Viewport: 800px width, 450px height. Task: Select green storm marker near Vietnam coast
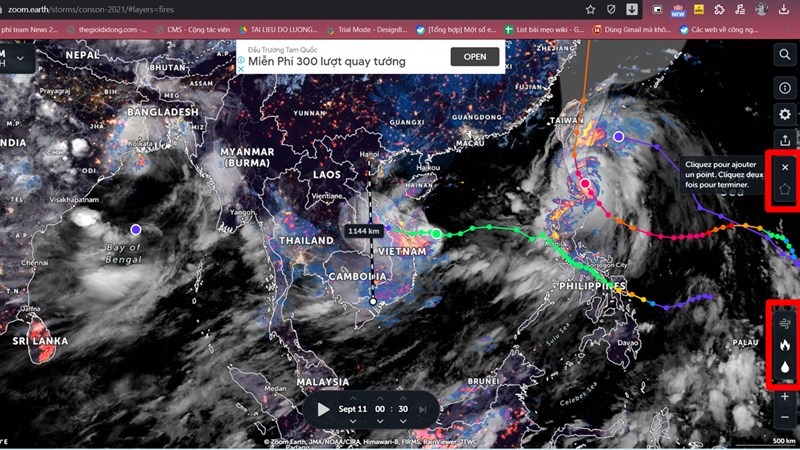point(436,234)
